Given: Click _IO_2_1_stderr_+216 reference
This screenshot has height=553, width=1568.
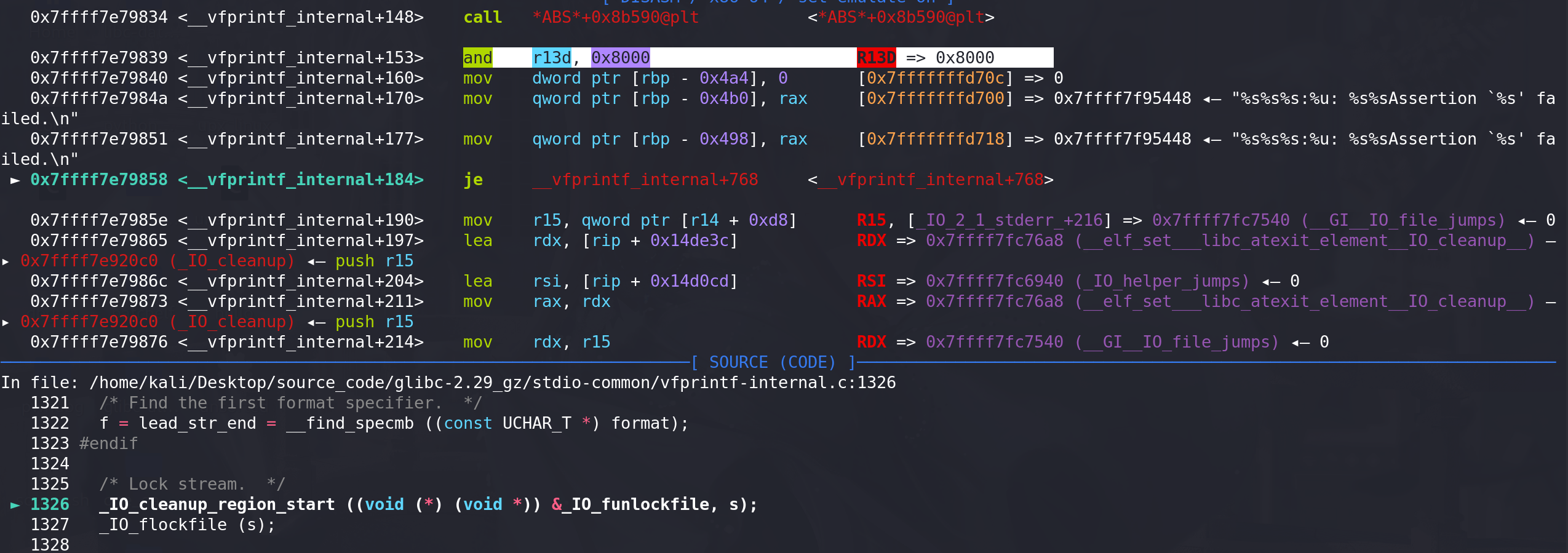Looking at the screenshot, I should (x=1009, y=220).
